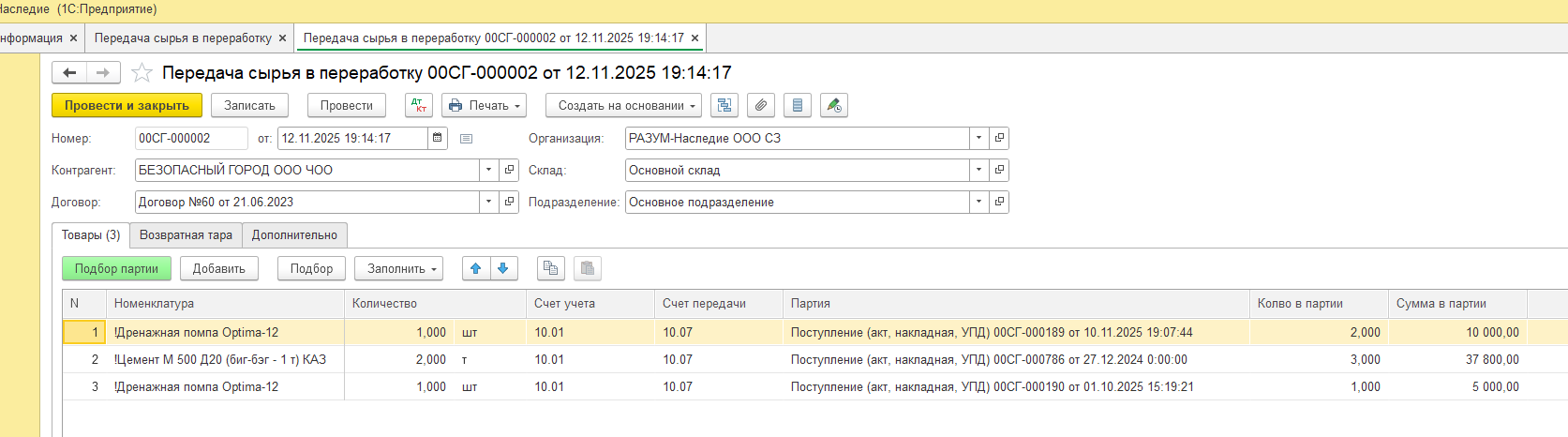Expand the Организация dropdown list

978,139
